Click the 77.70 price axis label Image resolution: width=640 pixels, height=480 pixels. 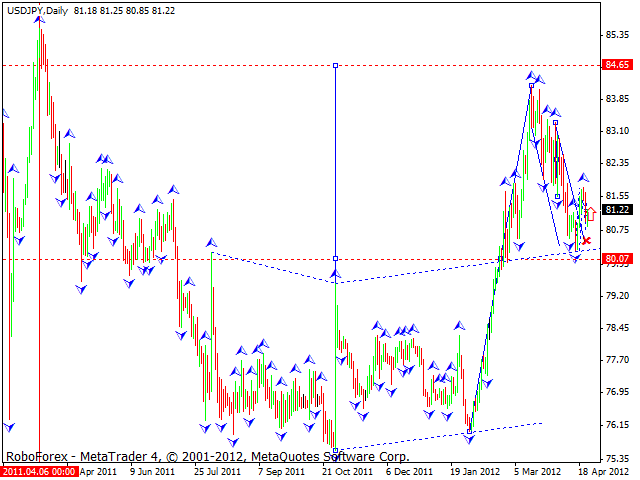pyautogui.click(x=618, y=360)
